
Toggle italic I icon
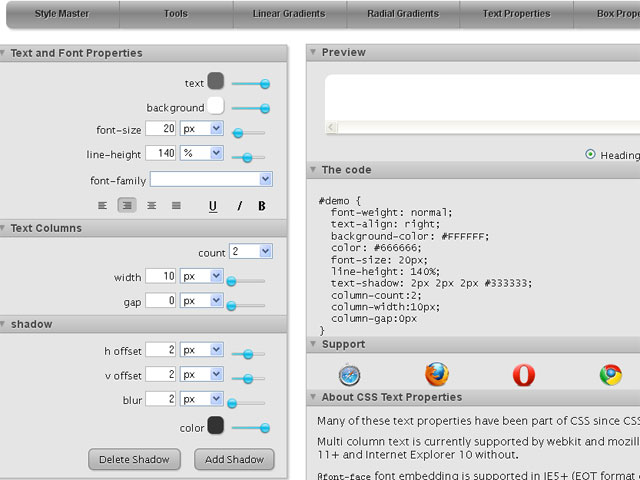coord(240,206)
